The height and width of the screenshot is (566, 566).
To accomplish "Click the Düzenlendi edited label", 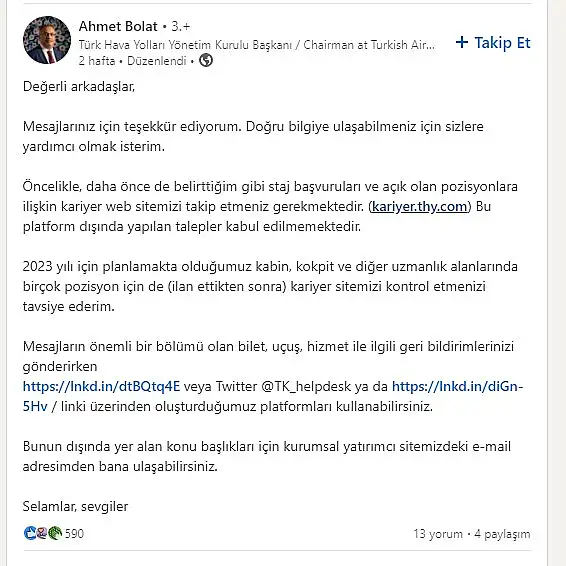I will (x=157, y=61).
